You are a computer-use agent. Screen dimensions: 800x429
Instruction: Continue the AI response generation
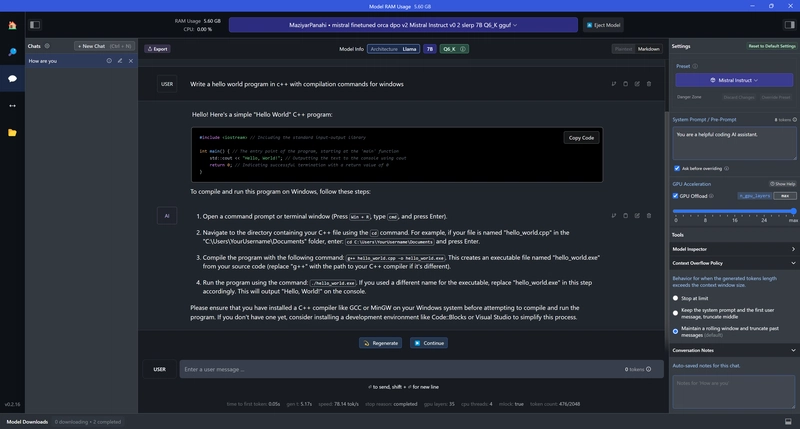(x=429, y=343)
